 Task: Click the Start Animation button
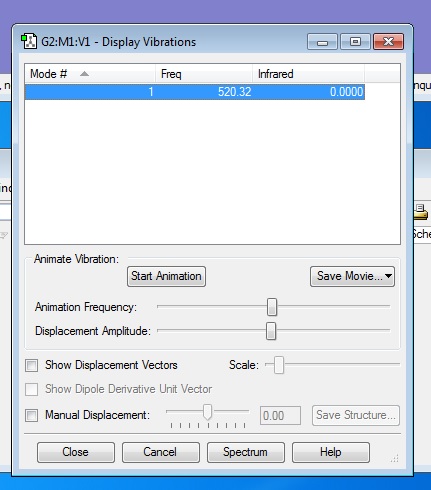pyautogui.click(x=166, y=276)
